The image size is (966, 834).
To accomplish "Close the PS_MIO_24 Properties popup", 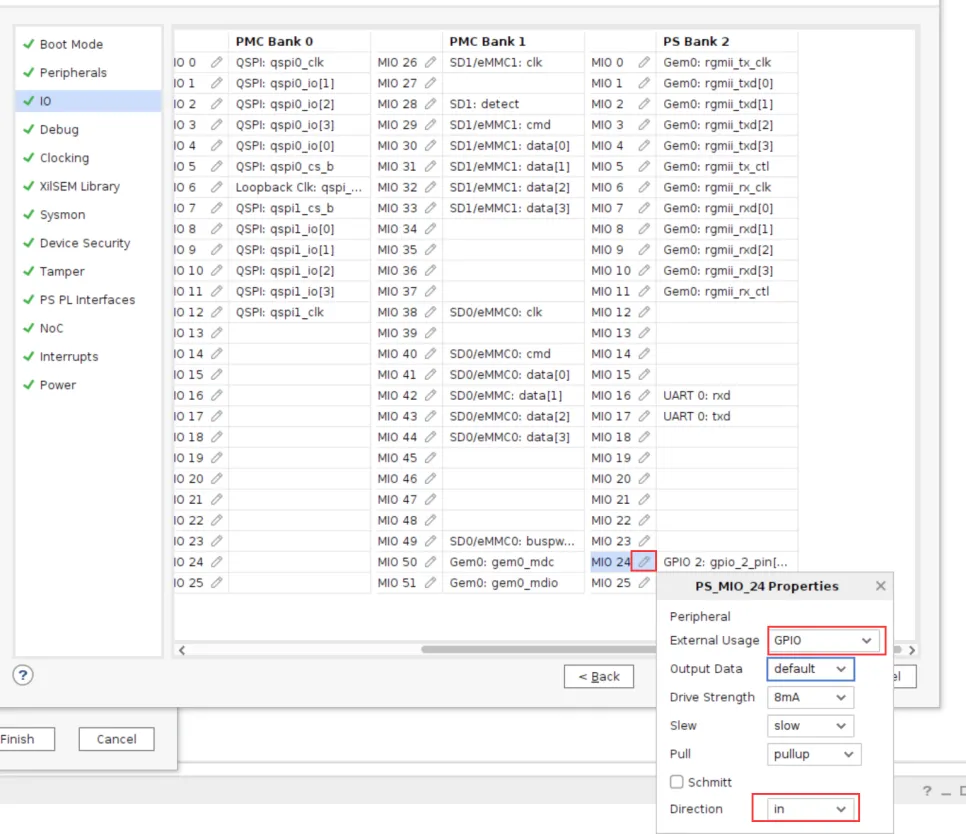I will click(880, 586).
